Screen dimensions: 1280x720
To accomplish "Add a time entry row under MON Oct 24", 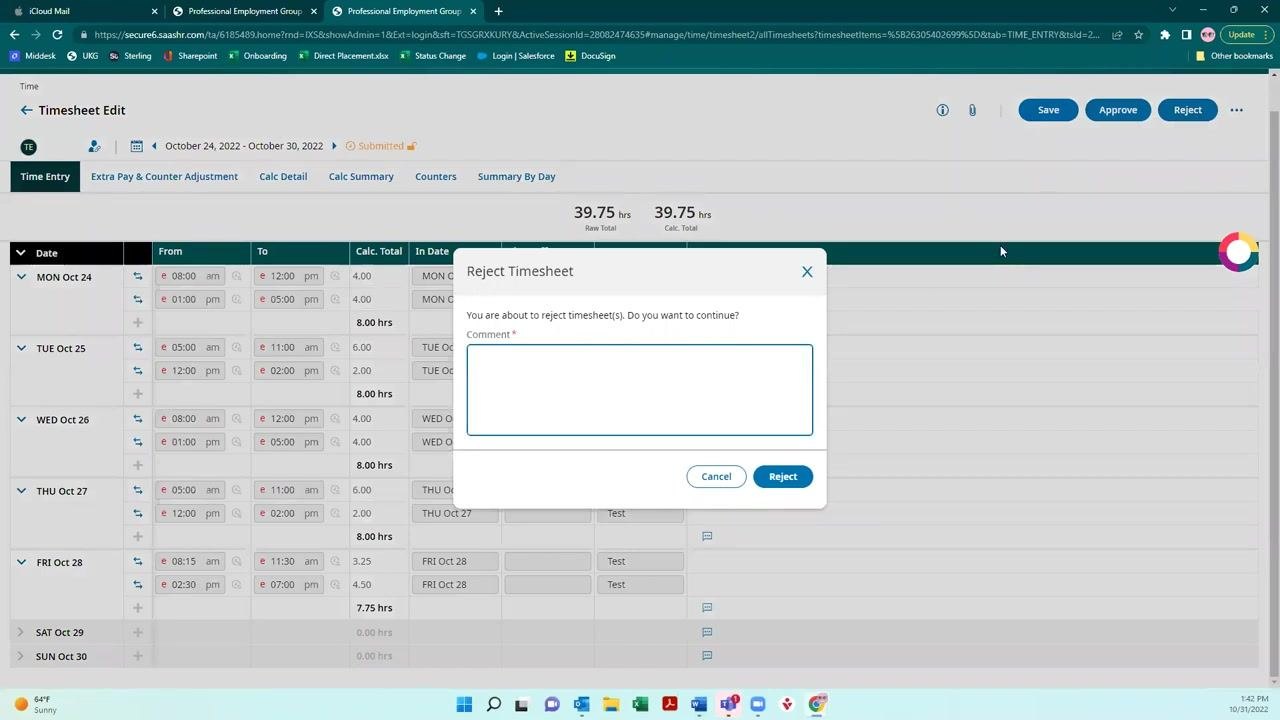I will click(138, 322).
